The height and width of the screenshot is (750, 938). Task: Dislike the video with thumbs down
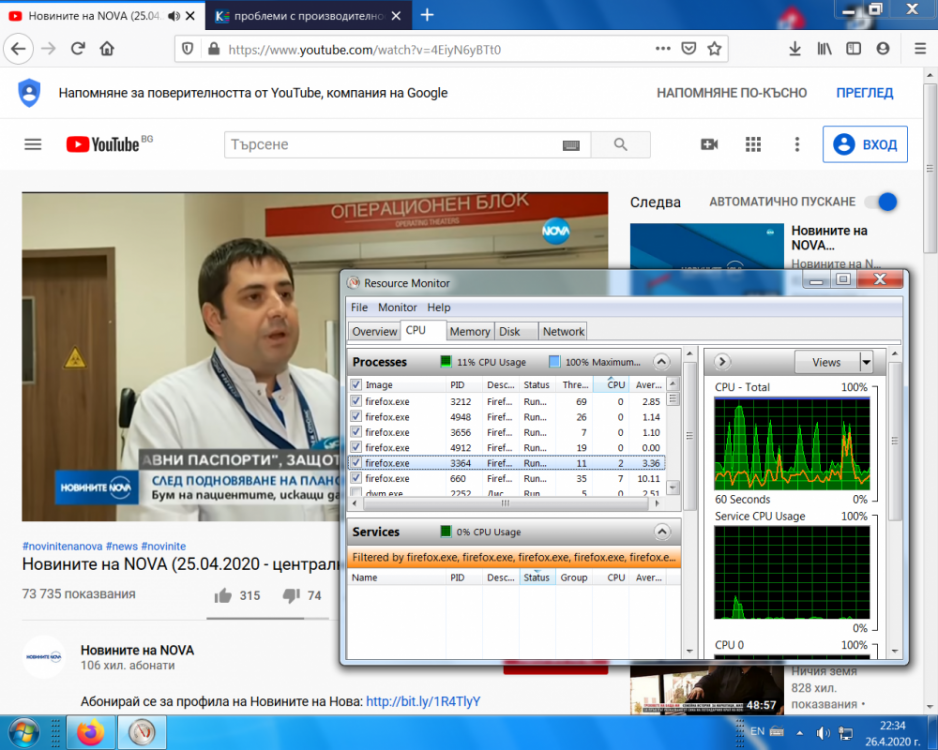[291, 595]
